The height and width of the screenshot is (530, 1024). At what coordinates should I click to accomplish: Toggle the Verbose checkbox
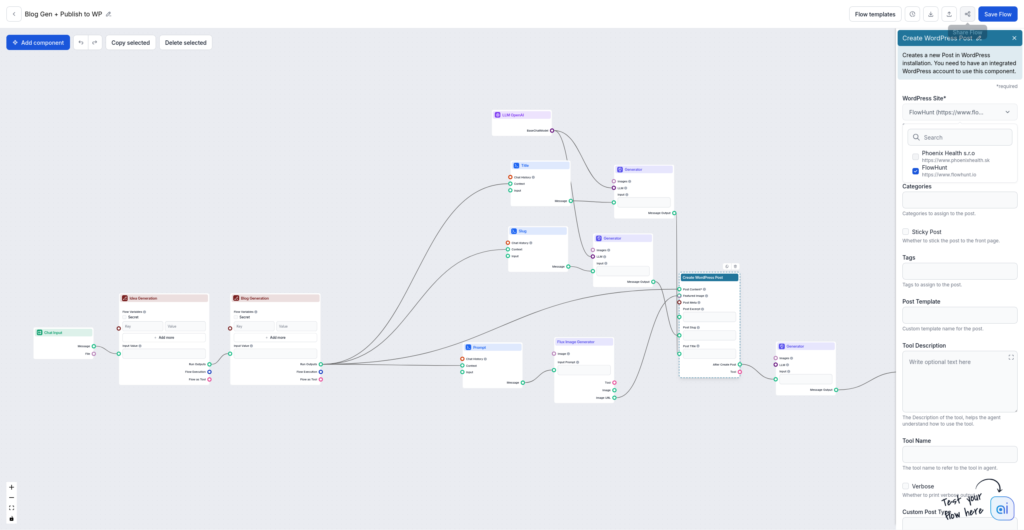coord(906,486)
